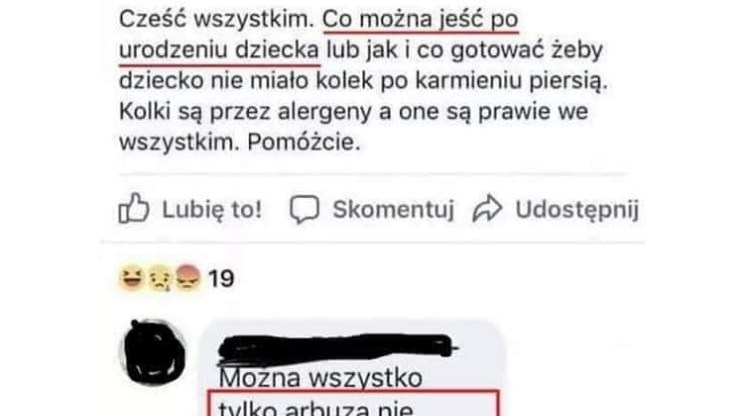The image size is (742, 416).
Task: Click the thumbs-up Like icon
Action: click(x=133, y=208)
